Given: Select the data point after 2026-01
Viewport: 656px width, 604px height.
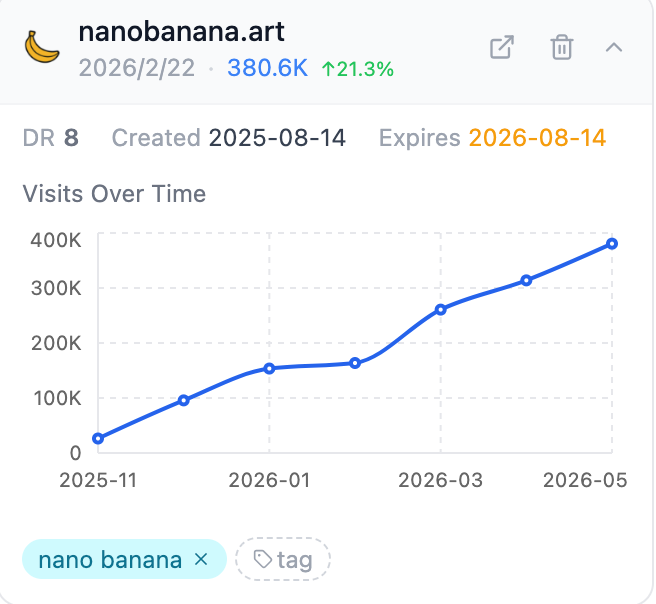Looking at the screenshot, I should click(x=355, y=363).
